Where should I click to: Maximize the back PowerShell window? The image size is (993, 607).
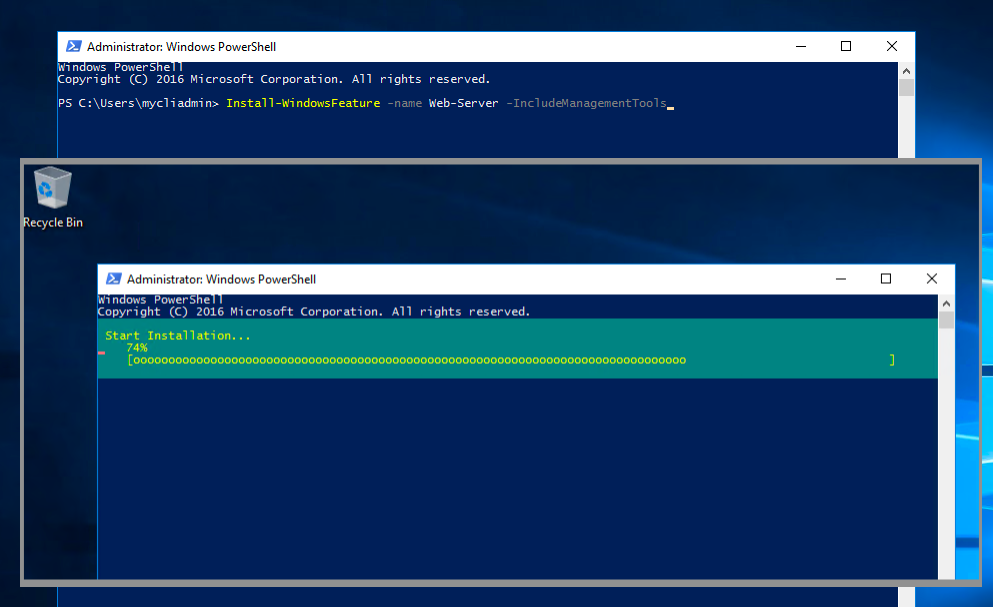(845, 46)
